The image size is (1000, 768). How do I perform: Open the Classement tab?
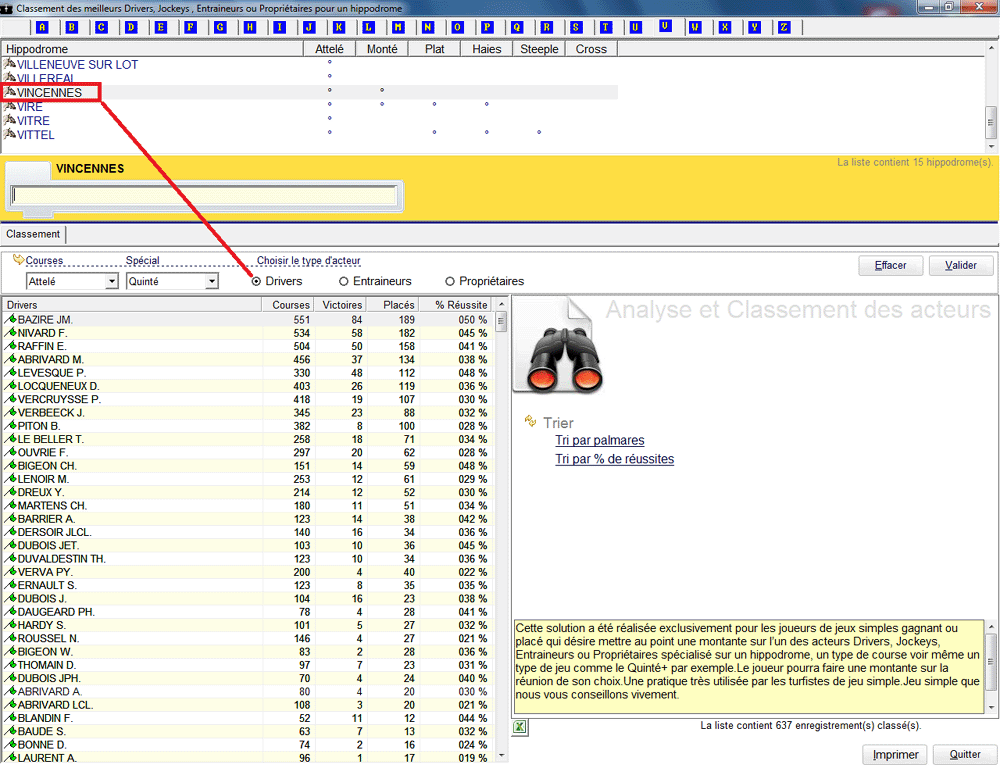33,234
